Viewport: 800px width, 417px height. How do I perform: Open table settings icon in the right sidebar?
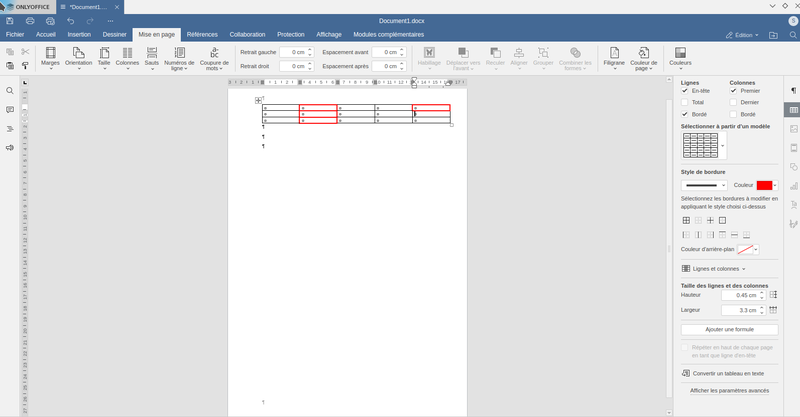[x=793, y=109]
